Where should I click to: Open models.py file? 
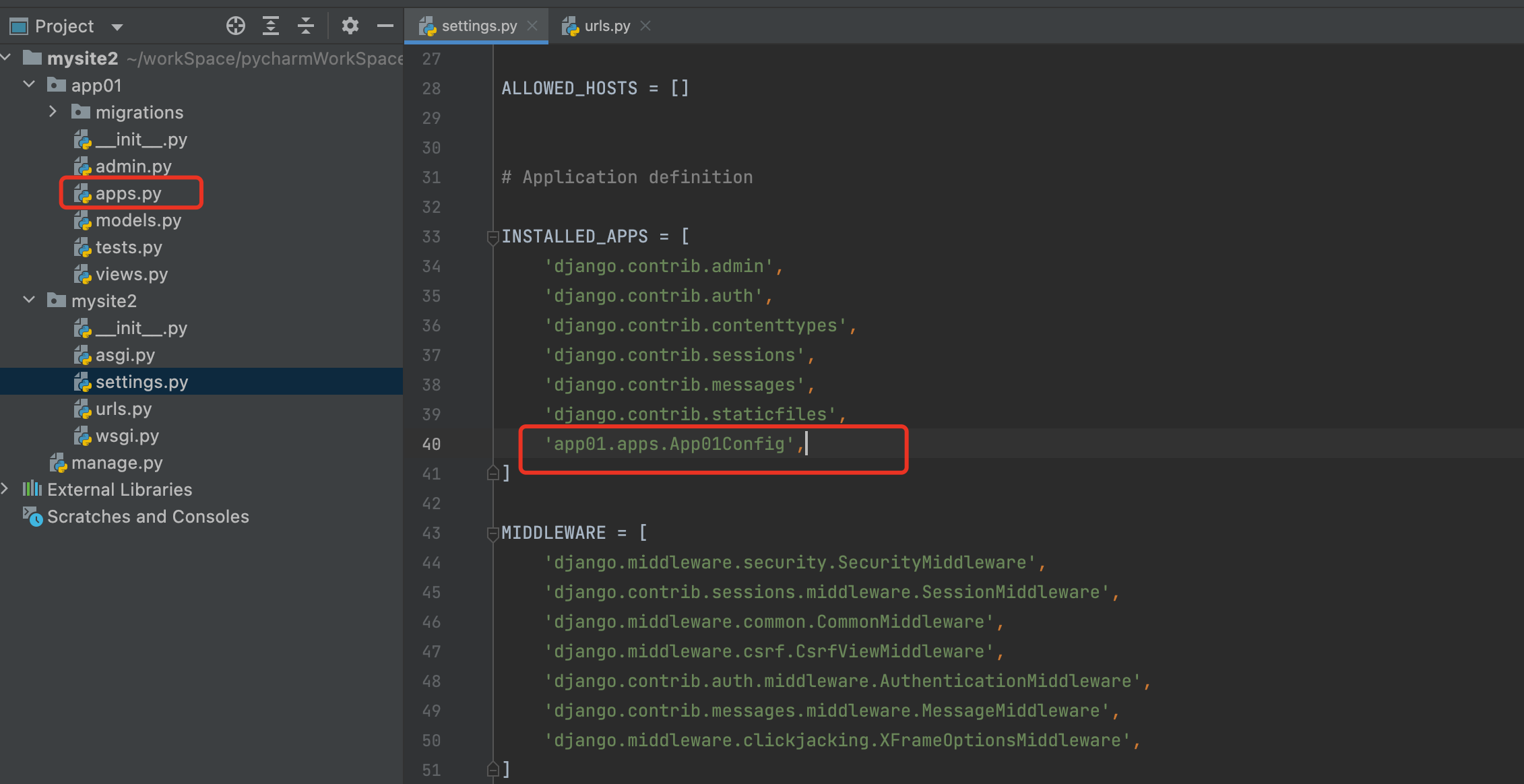click(x=138, y=220)
